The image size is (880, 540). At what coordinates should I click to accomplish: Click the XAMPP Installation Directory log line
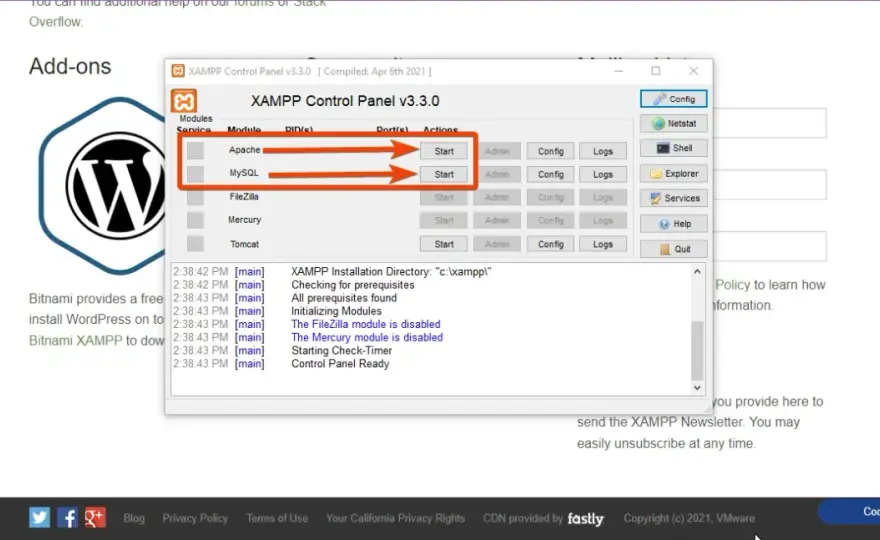(x=391, y=272)
